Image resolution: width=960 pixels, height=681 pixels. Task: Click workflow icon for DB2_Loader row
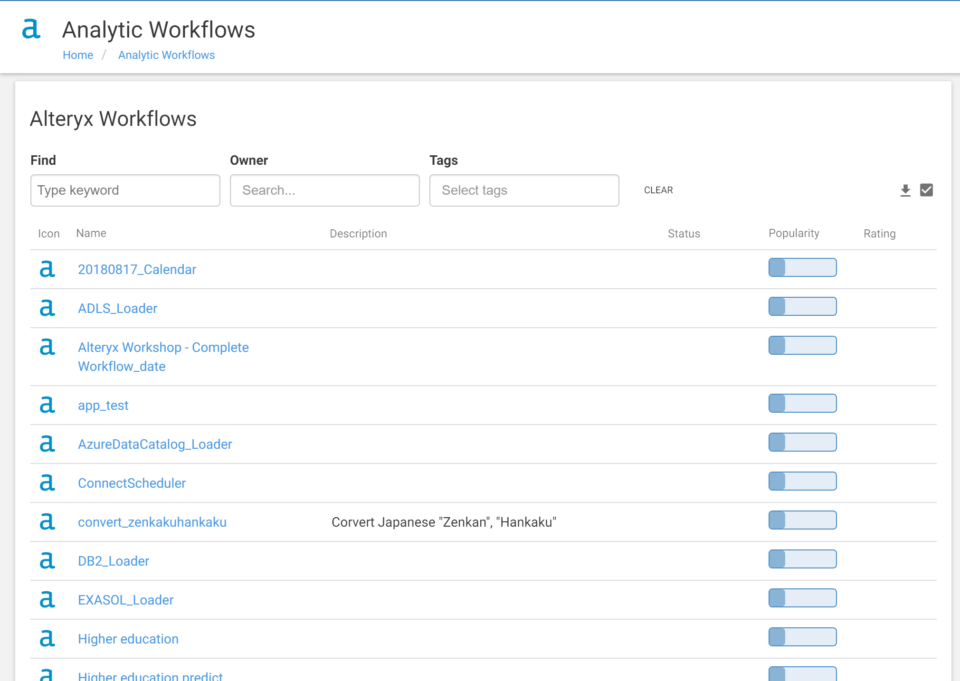pos(47,560)
